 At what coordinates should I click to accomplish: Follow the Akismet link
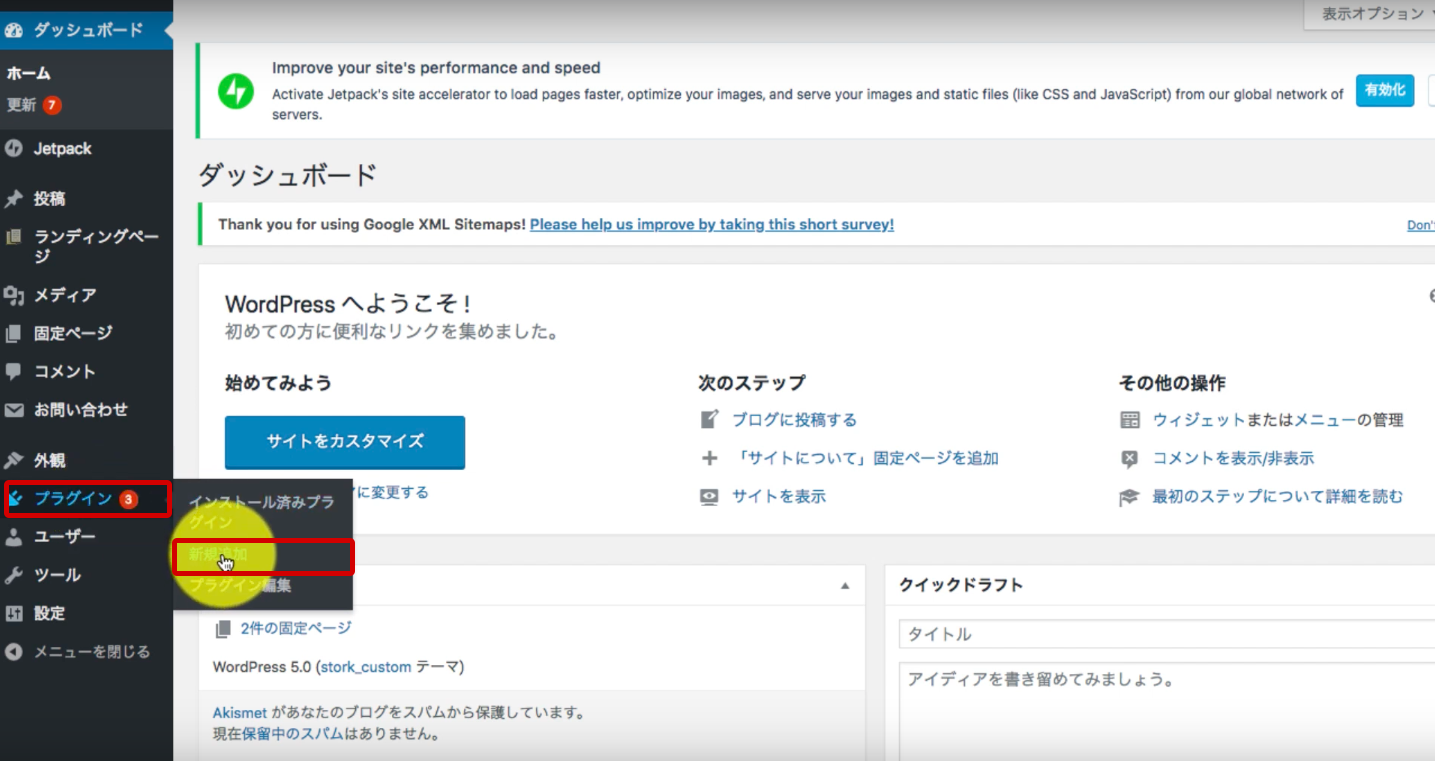click(x=240, y=713)
